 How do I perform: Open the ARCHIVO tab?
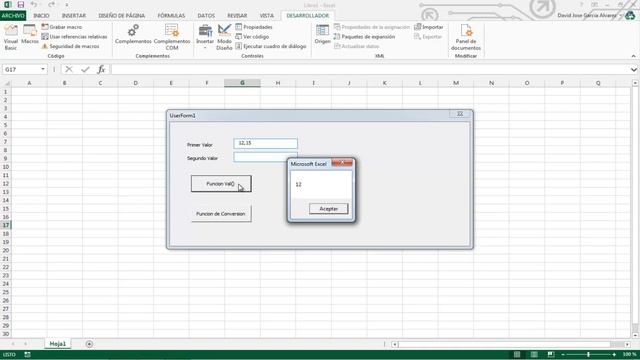13,16
